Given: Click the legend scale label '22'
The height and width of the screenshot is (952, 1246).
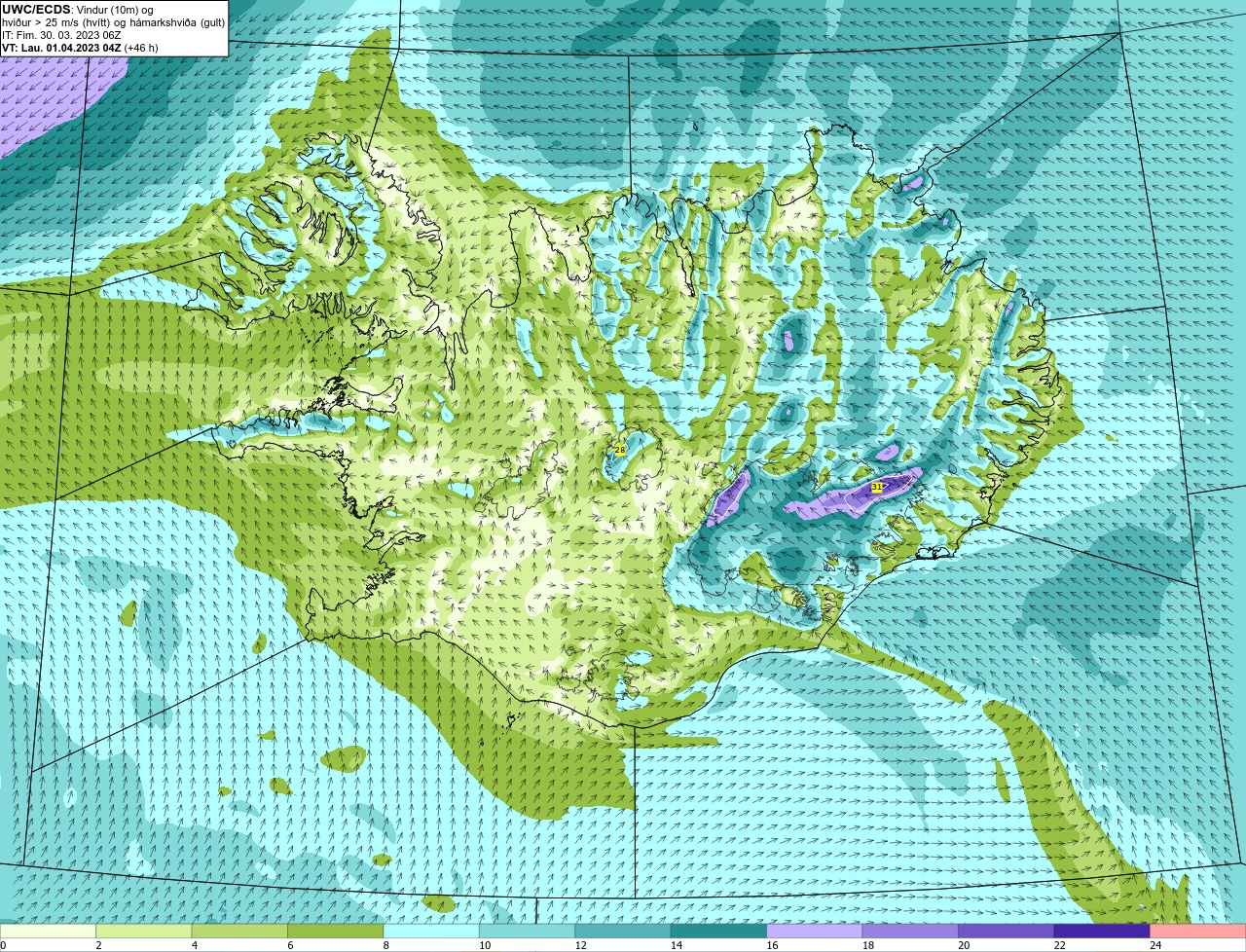Looking at the screenshot, I should click(1058, 945).
